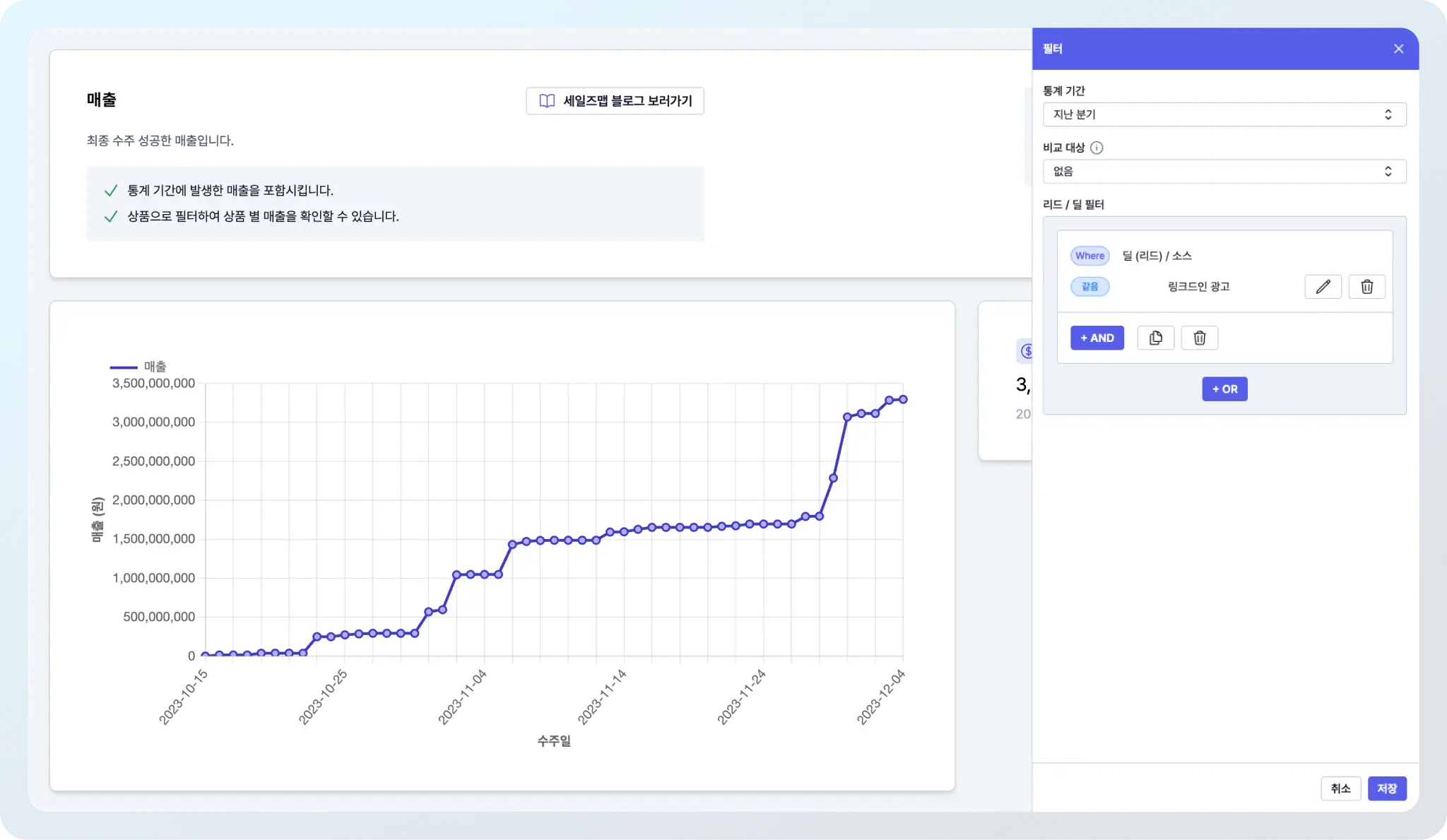
Task: Click the 같음 operator tag
Action: pyautogui.click(x=1089, y=286)
